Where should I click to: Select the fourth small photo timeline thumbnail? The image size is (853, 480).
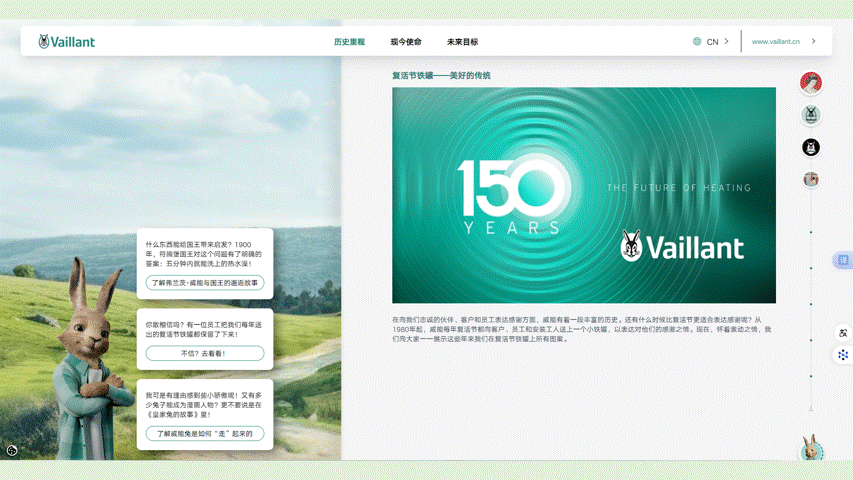[811, 179]
